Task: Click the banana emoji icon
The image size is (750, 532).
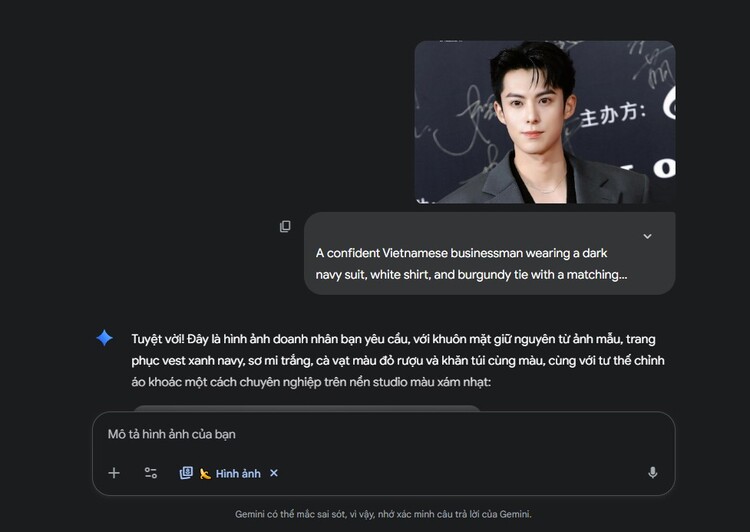Action: click(x=205, y=474)
